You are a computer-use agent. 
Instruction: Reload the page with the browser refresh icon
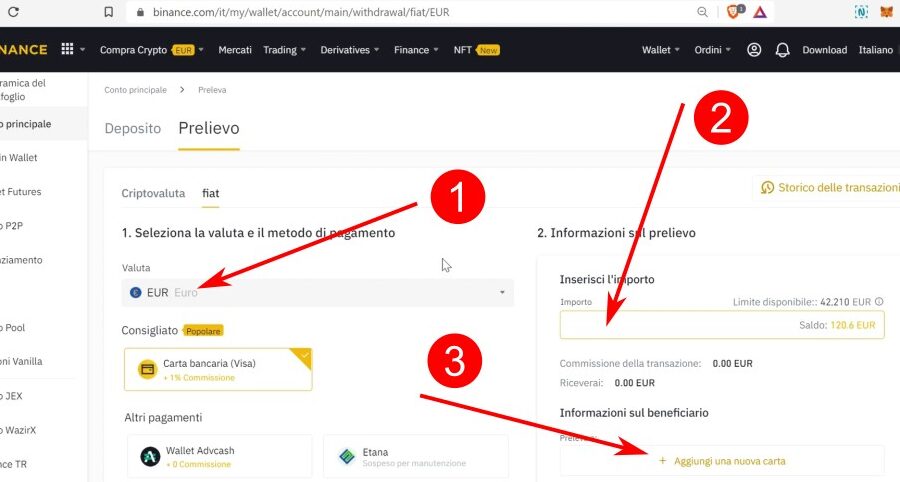pyautogui.click(x=13, y=11)
